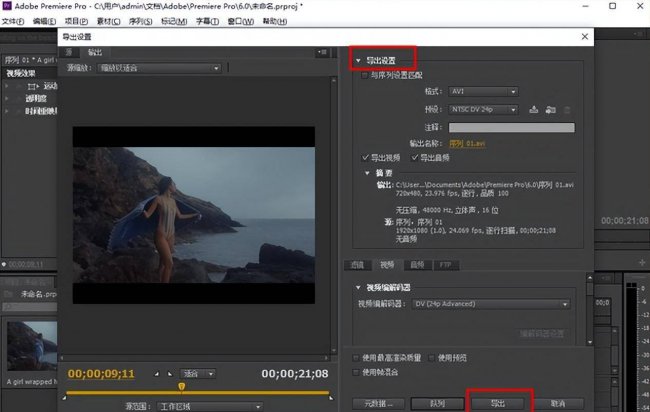Click the preview horizontal scrollbar
Screen dimensions: 650x412
pyautogui.click(x=194, y=358)
